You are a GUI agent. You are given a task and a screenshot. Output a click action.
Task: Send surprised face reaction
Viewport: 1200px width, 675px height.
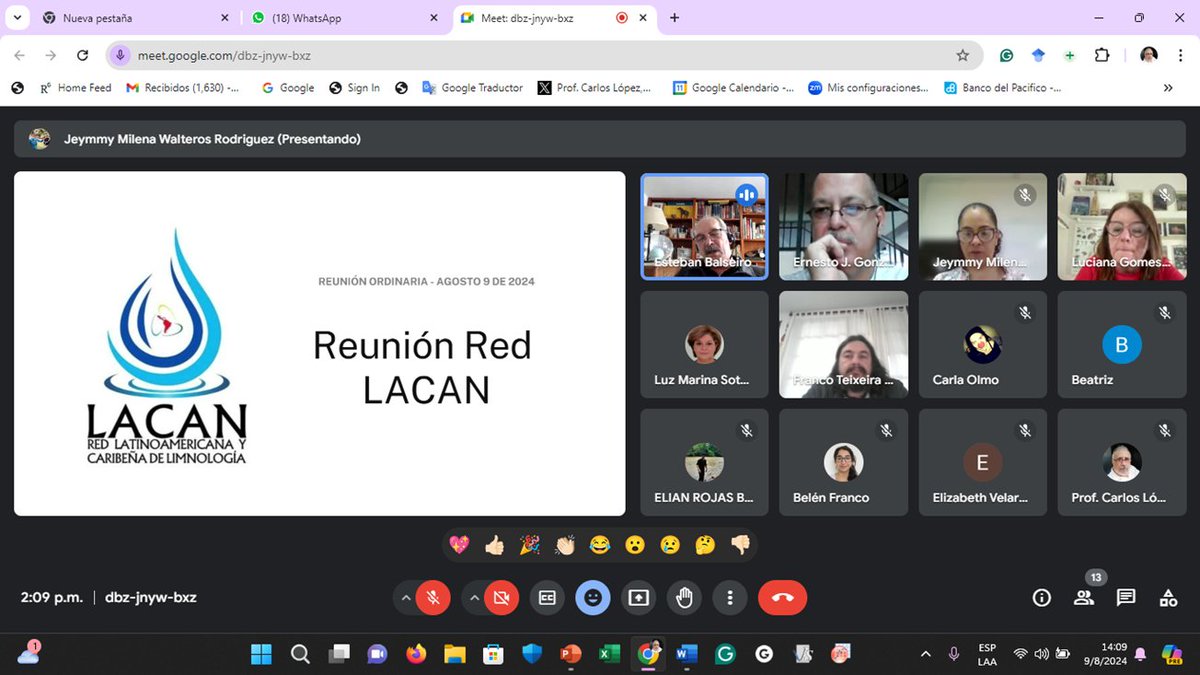(x=635, y=545)
